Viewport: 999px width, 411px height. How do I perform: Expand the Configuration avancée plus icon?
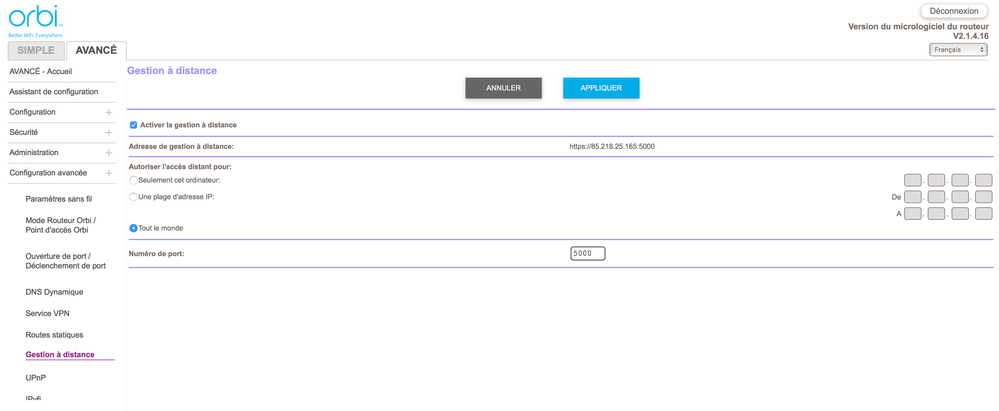click(109, 174)
